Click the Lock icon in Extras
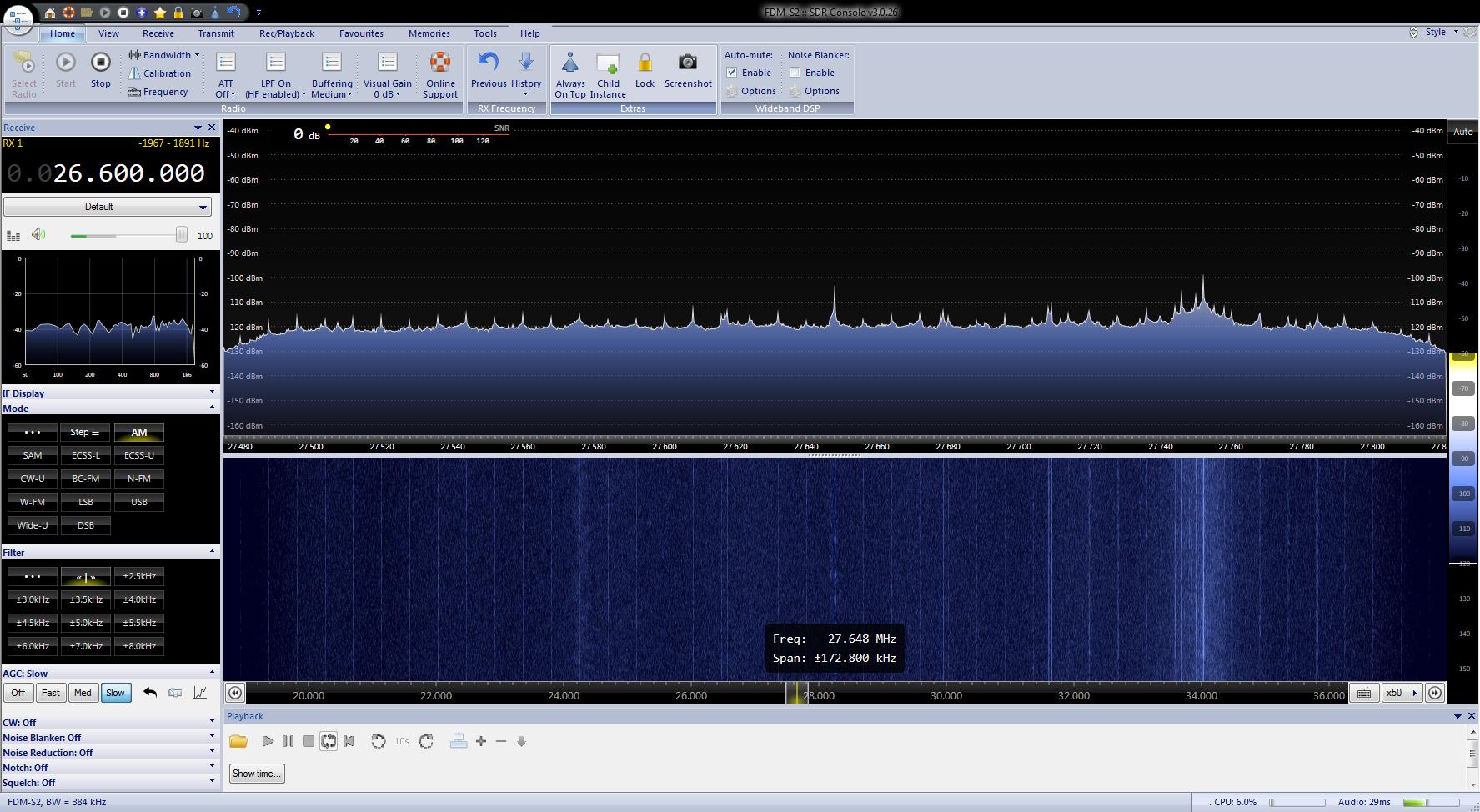This screenshot has height=812, width=1480. [x=645, y=63]
